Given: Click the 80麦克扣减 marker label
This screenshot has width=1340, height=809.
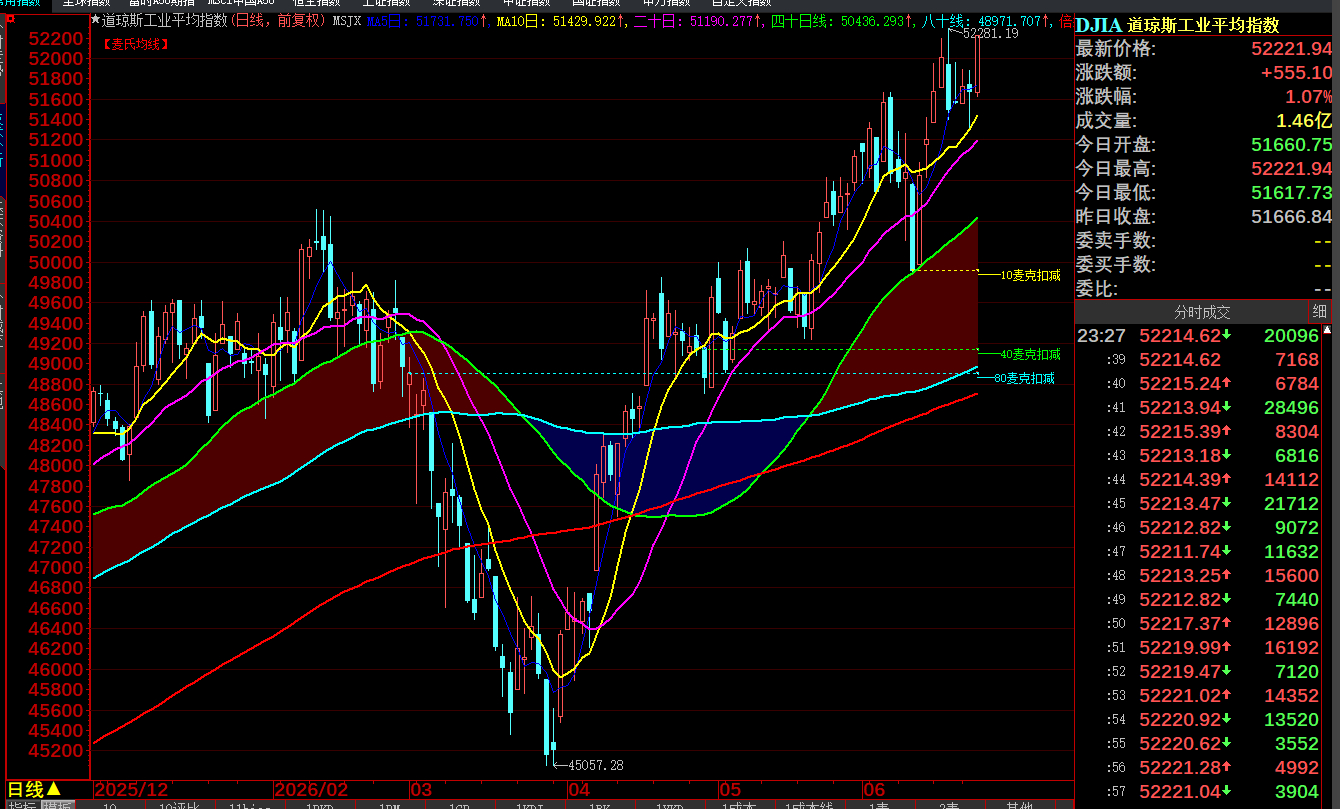Looking at the screenshot, I should 1024,378.
